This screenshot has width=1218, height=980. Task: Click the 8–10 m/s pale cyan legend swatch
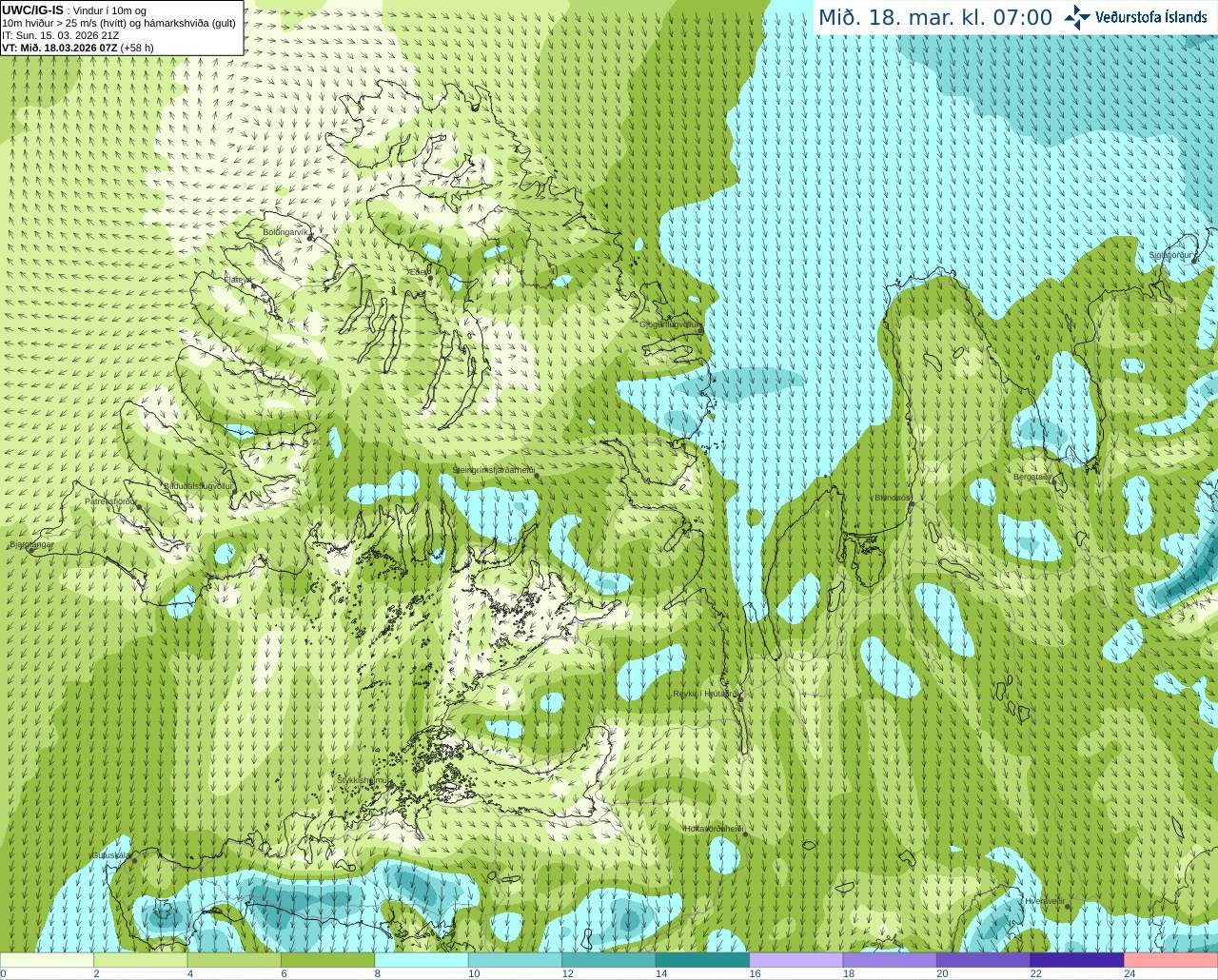[x=422, y=960]
